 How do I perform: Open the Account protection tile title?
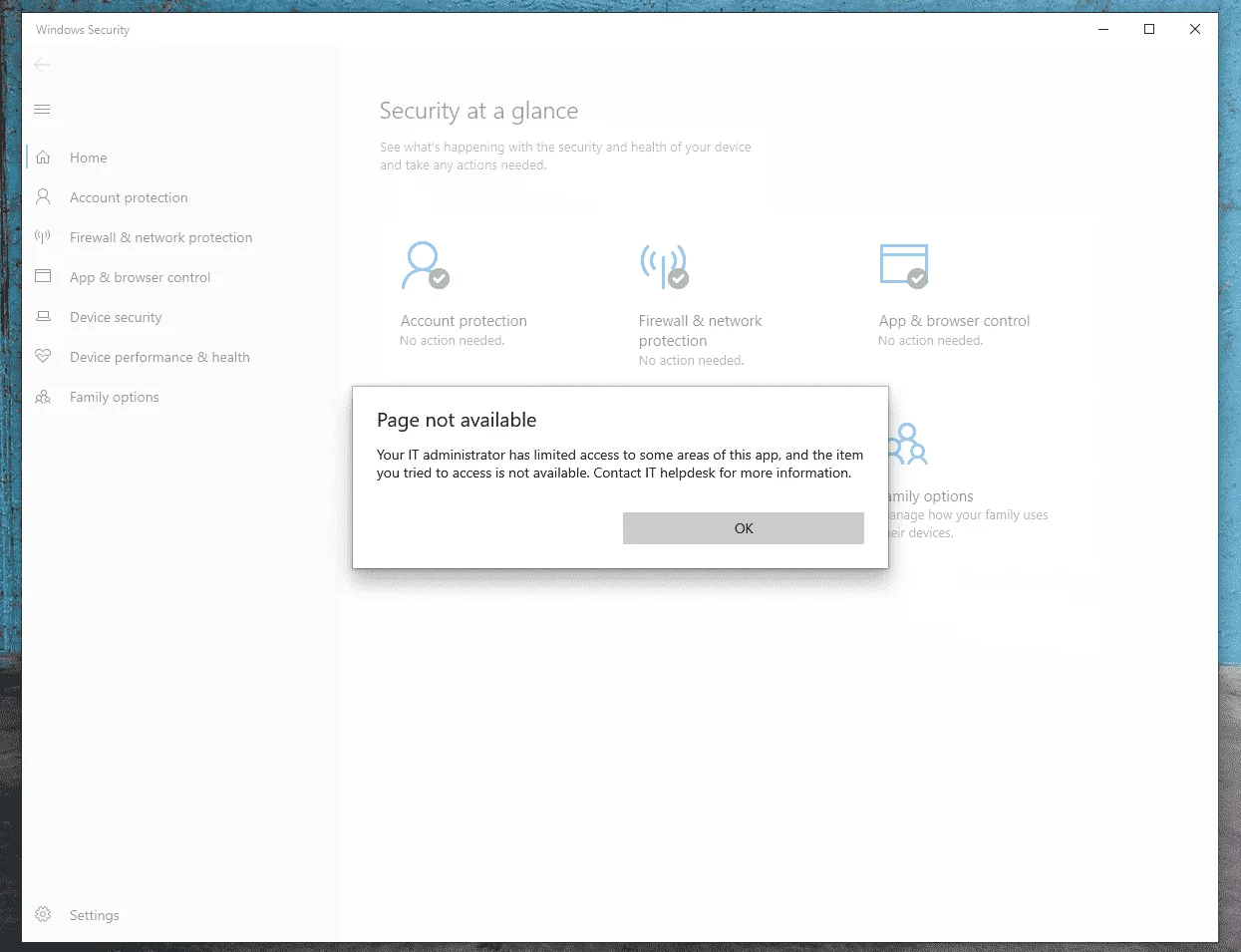[464, 321]
